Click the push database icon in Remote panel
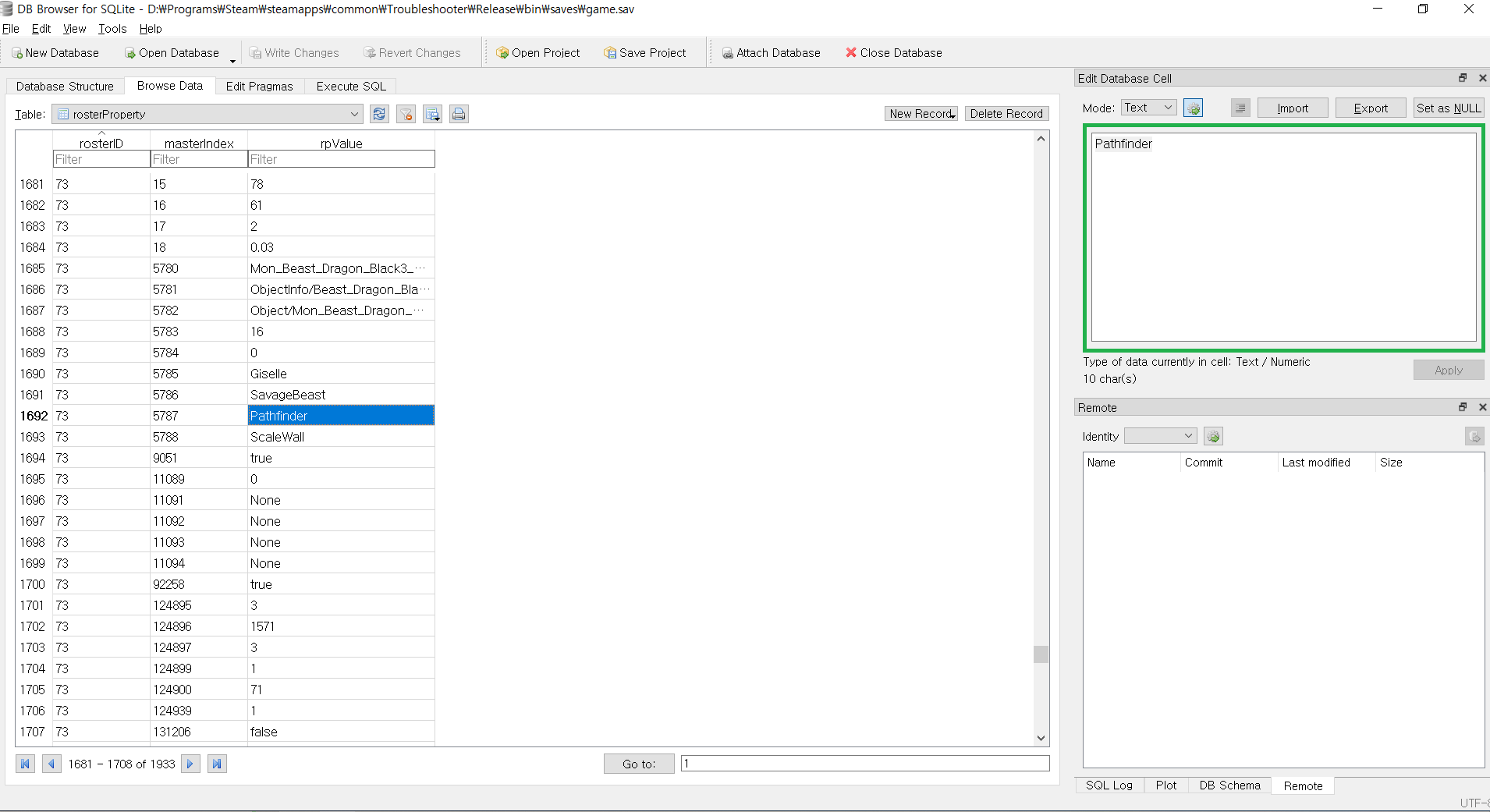This screenshot has width=1490, height=812. tap(1474, 436)
